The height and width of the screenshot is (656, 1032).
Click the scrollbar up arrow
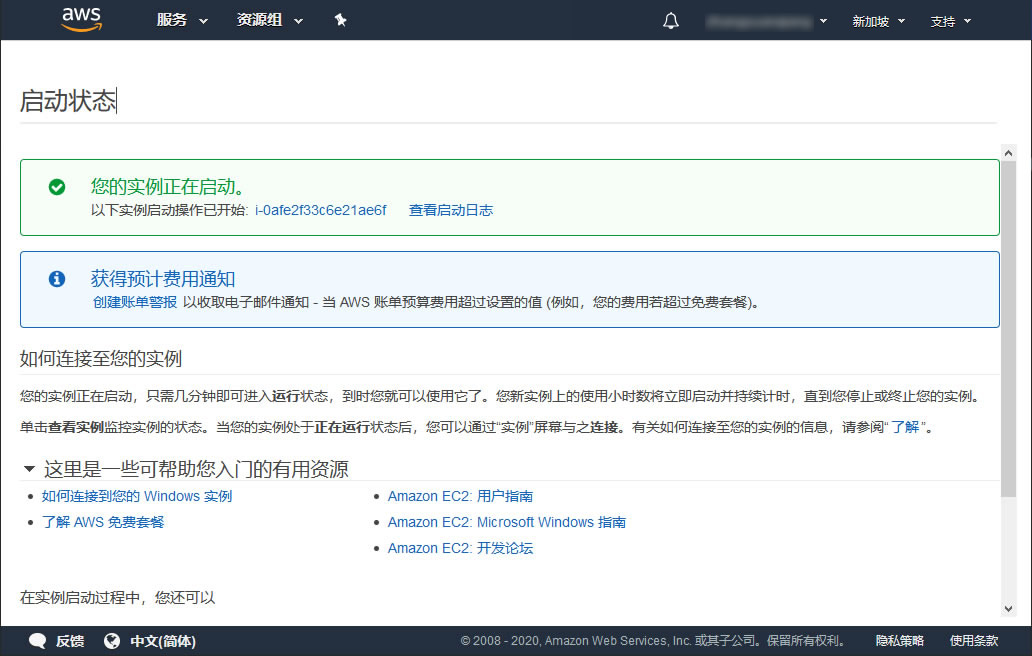click(1008, 153)
